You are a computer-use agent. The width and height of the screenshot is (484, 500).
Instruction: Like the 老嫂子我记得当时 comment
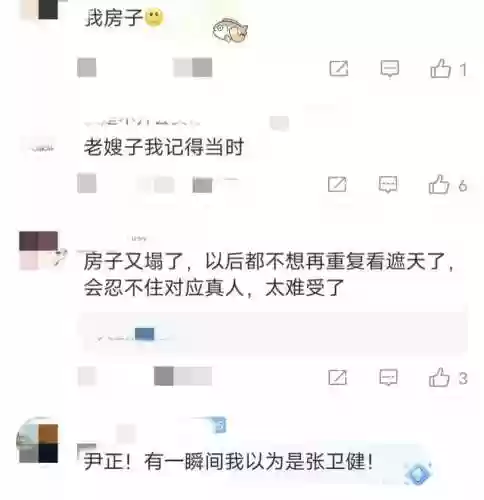[439, 184]
